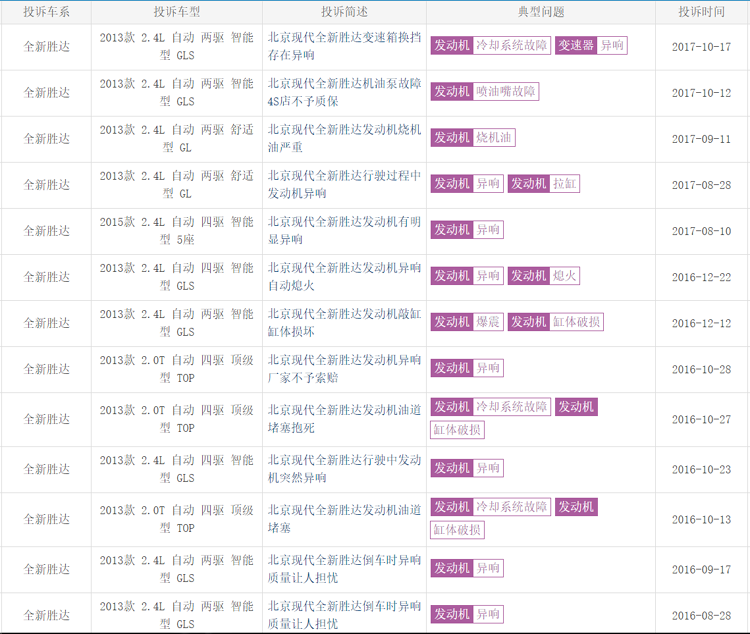The height and width of the screenshot is (634, 750).
Task: Click the date 2017-09-11
Action: [x=701, y=139]
